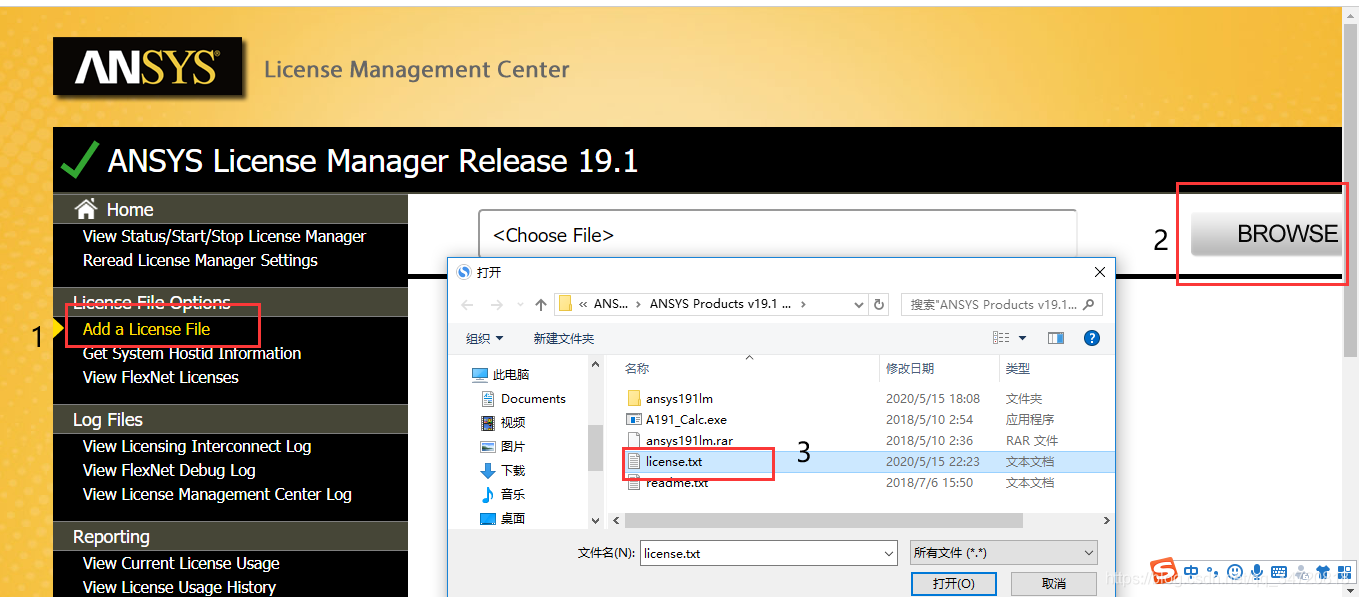Select readme.txt file
1359x597 pixels.
point(667,483)
